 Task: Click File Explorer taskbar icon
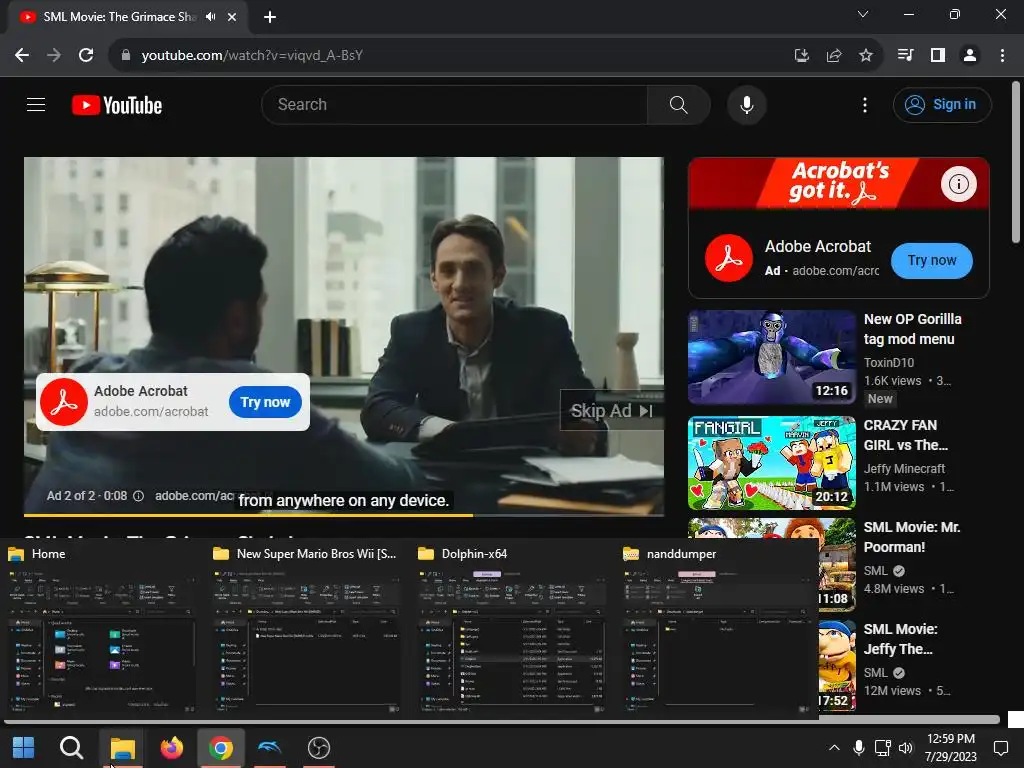coord(122,748)
